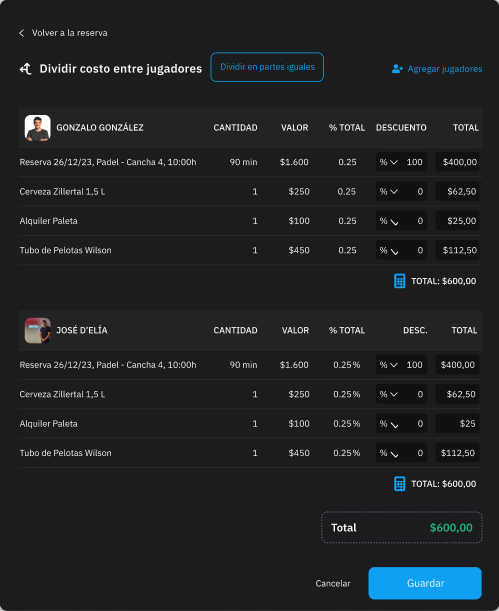Click the $400,00 total field in Gonzalo's Reserva row
499x611 pixels.
click(x=457, y=162)
